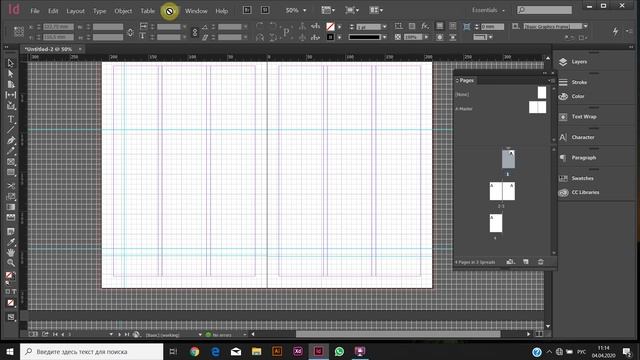Open Pages panel flyout menu
Image resolution: width=640 pixels, height=360 pixels.
click(550, 80)
